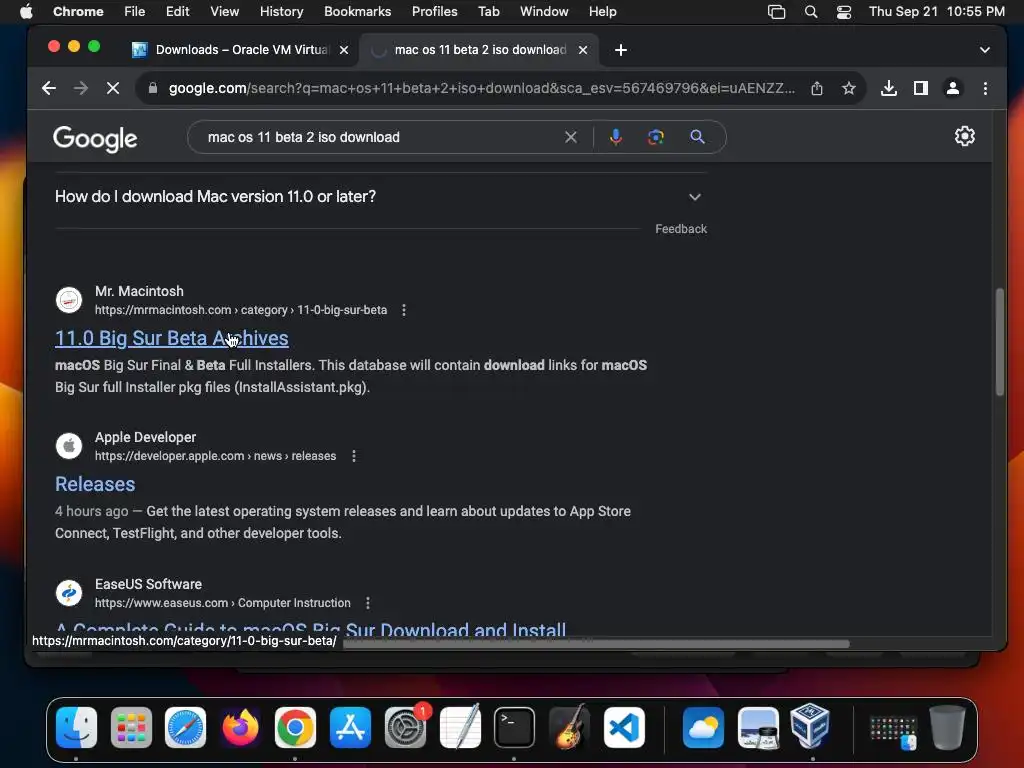
Task: Open VirtualBox from the Dock
Action: [x=810, y=726]
